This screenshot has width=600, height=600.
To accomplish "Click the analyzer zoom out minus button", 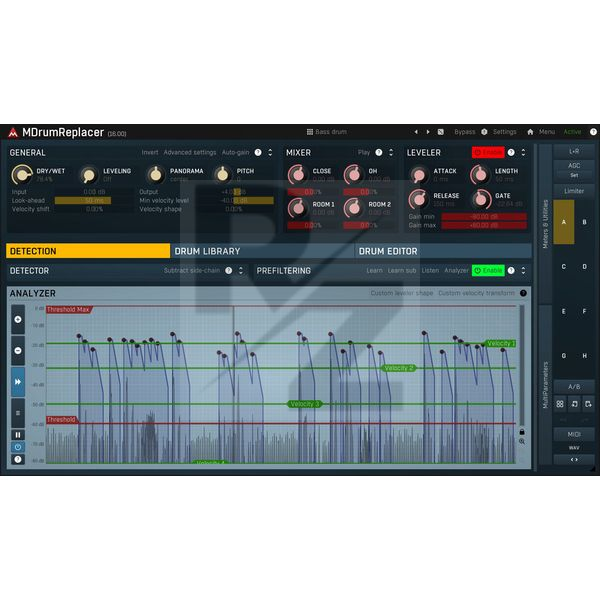I will (x=18, y=351).
